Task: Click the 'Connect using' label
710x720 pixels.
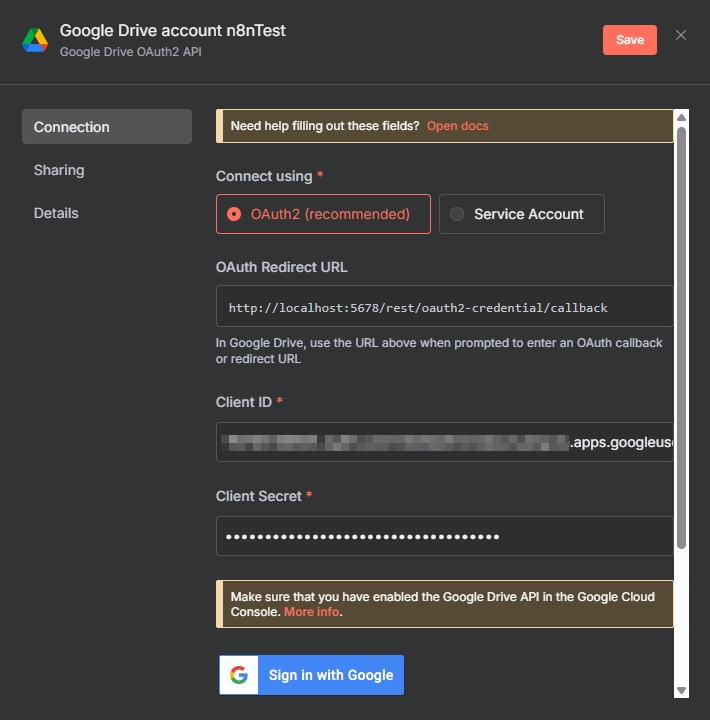Action: click(x=264, y=176)
